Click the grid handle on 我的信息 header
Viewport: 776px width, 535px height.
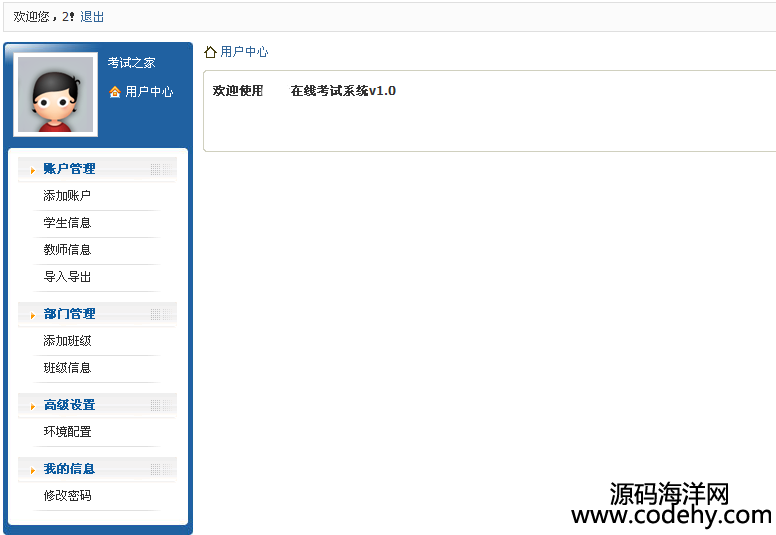pos(161,469)
